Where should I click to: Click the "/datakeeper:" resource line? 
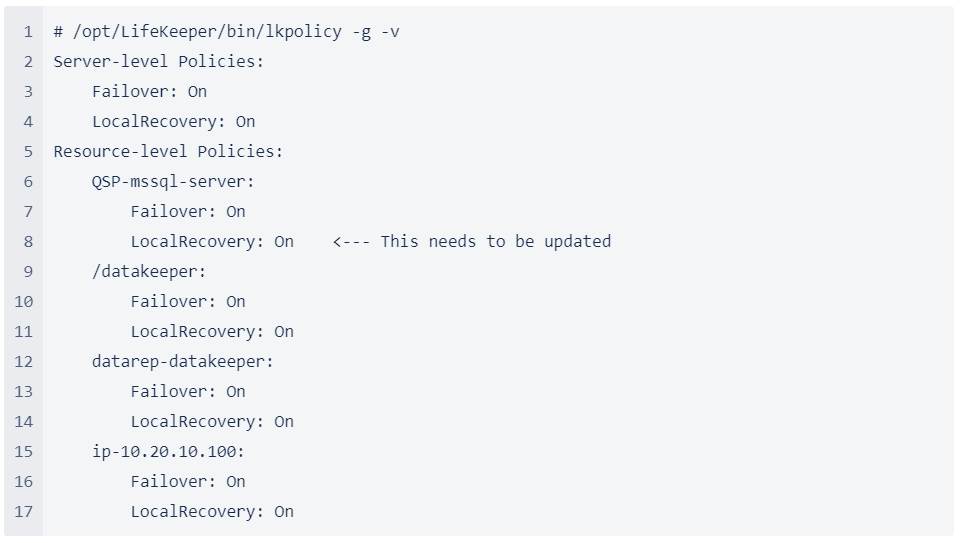(149, 271)
